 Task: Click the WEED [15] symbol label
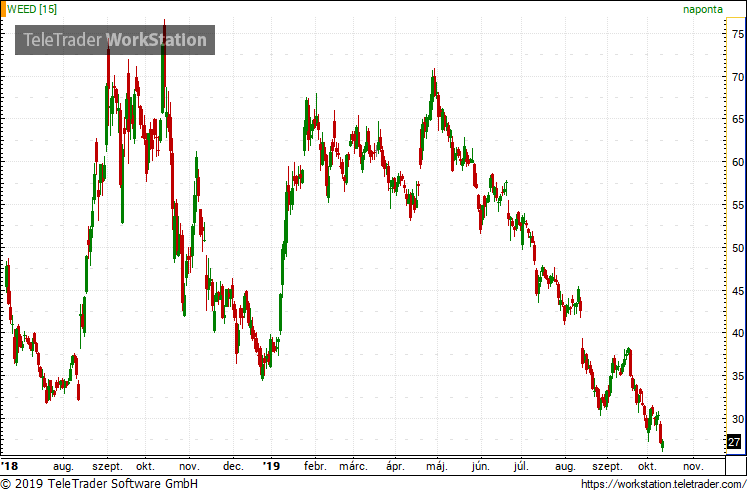click(31, 9)
